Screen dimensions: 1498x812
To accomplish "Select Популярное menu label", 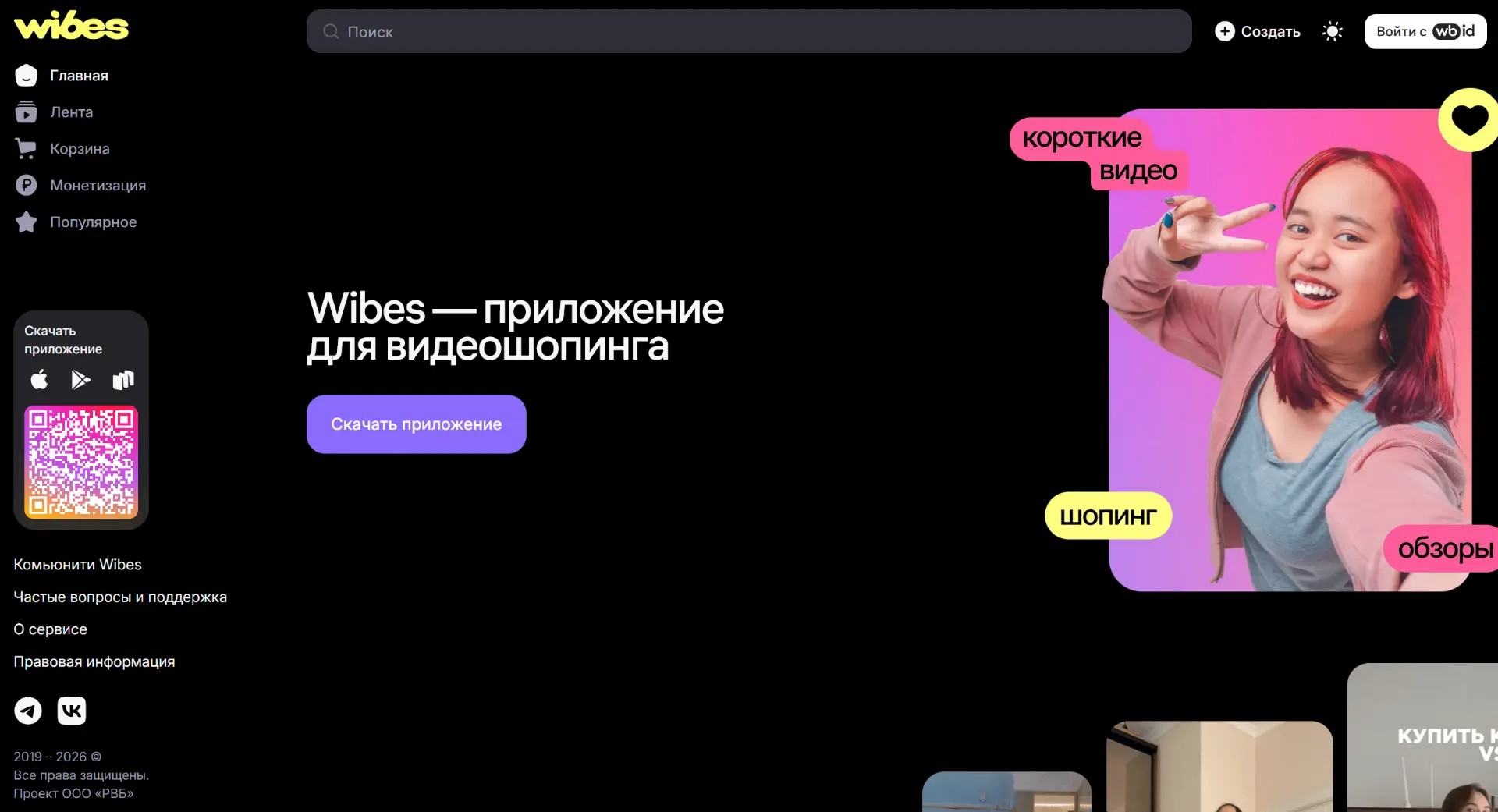I will coord(93,222).
